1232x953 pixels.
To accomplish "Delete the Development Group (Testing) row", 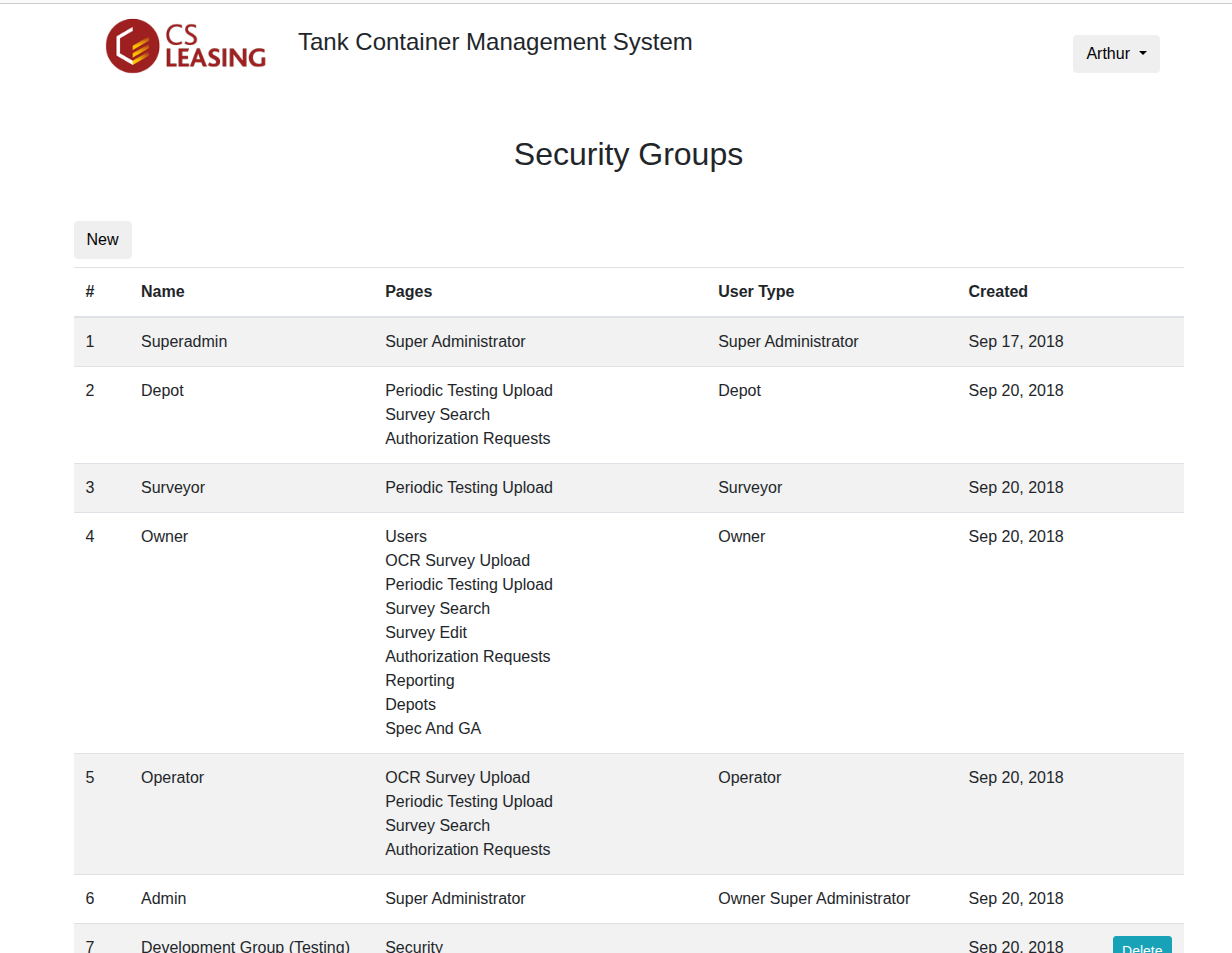I will click(1141, 945).
